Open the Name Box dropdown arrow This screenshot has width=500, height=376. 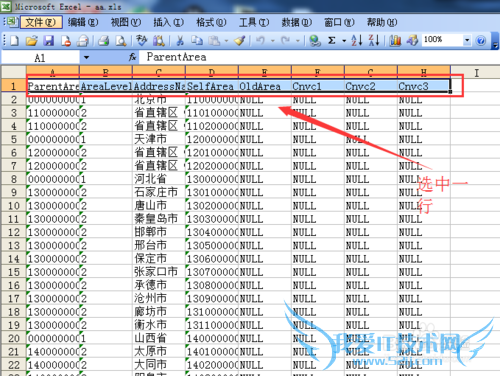[86, 57]
